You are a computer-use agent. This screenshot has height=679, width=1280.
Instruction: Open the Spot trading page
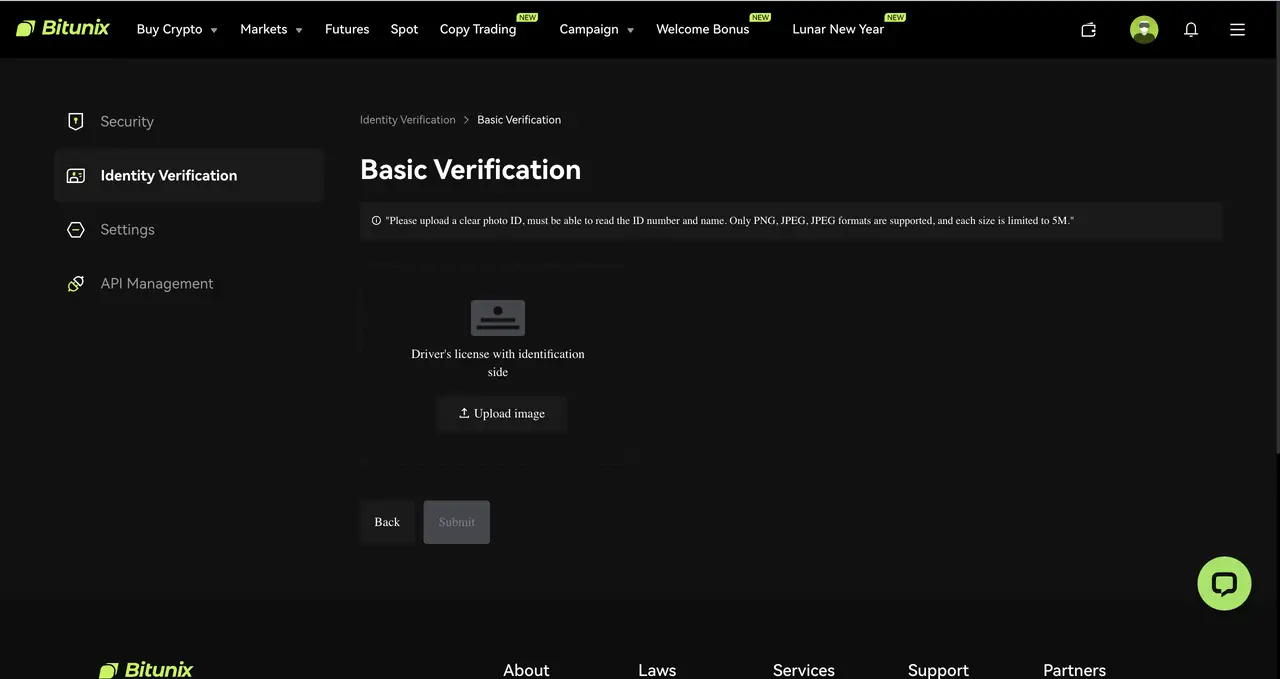404,29
